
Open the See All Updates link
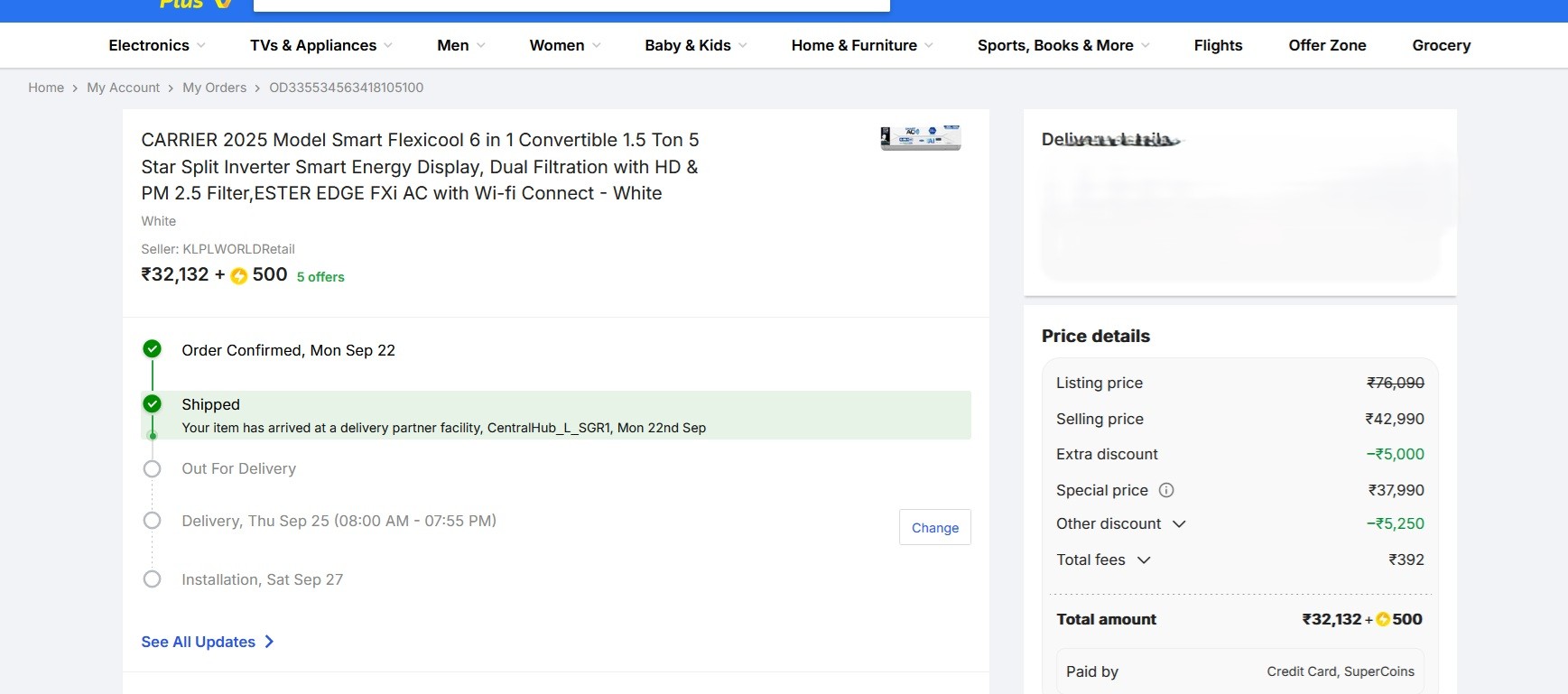click(199, 642)
